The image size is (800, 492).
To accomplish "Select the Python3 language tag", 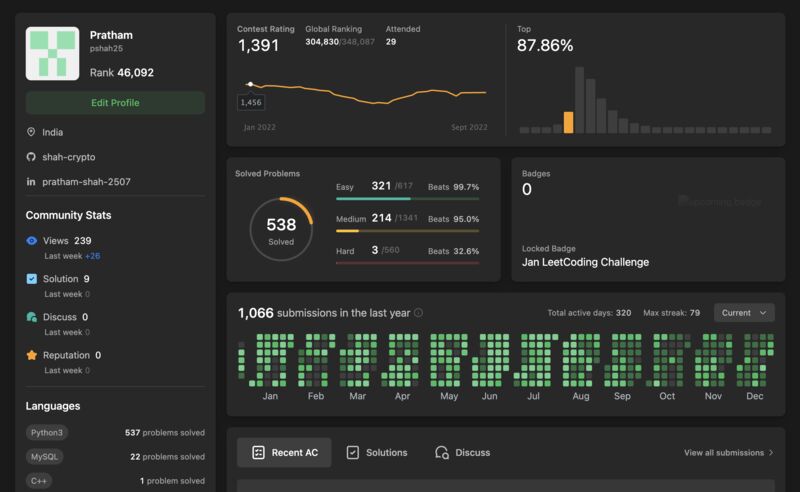I will point(47,432).
